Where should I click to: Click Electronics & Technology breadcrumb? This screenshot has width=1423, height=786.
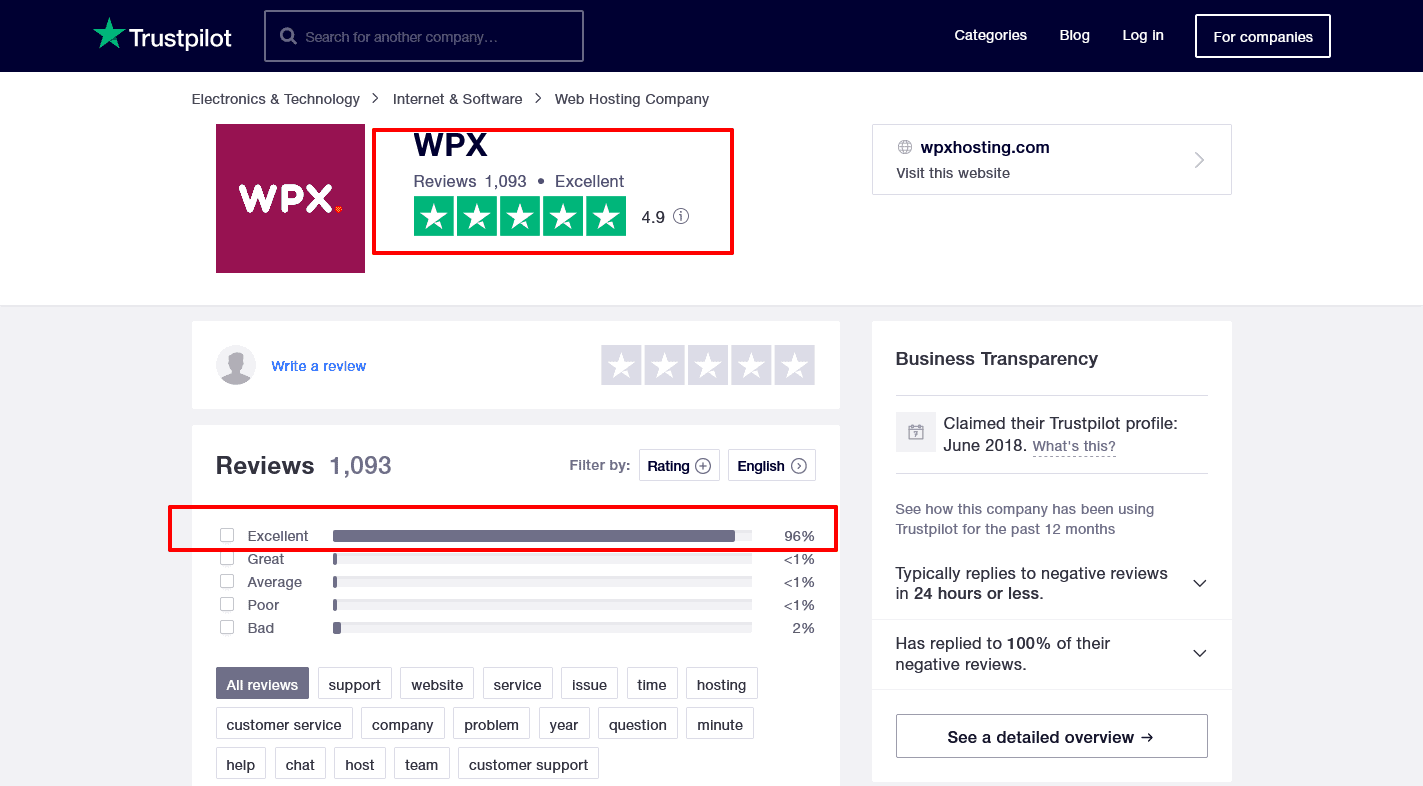click(x=276, y=99)
